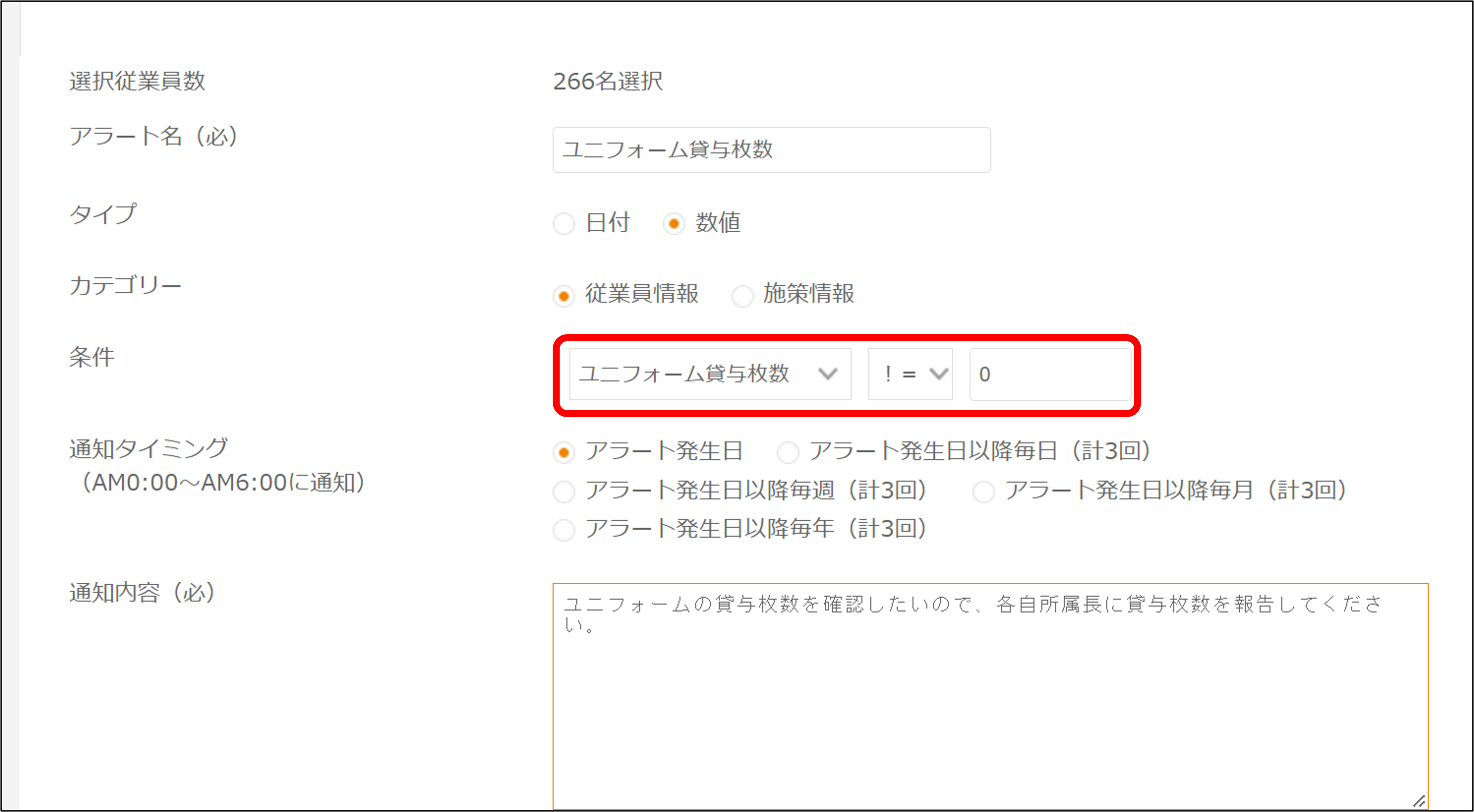Click the 数値 radio label text
Screen dimensions: 1474x812
pos(717,222)
